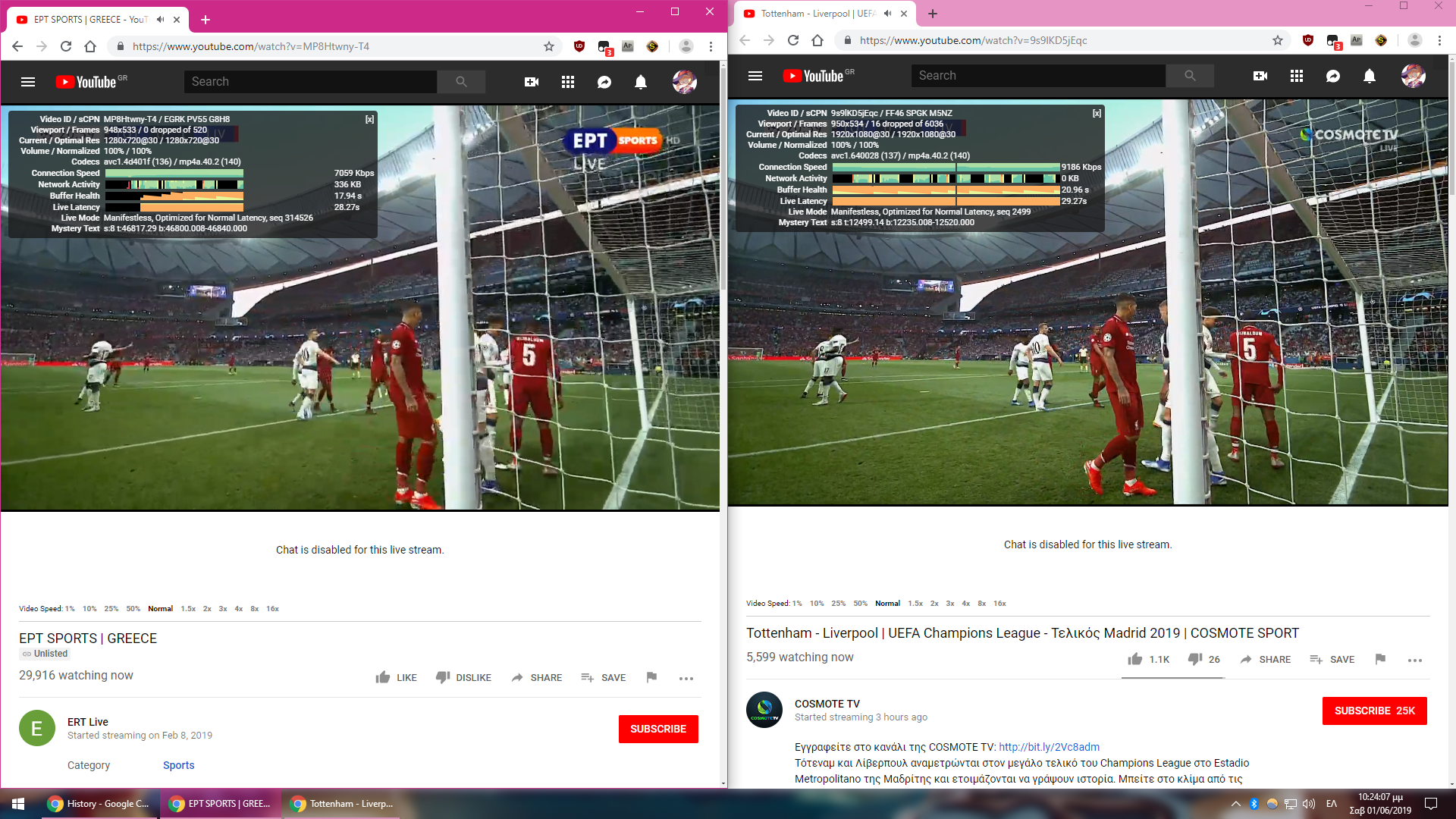Open new tab in left Chrome window
The width and height of the screenshot is (1456, 819).
pos(206,20)
